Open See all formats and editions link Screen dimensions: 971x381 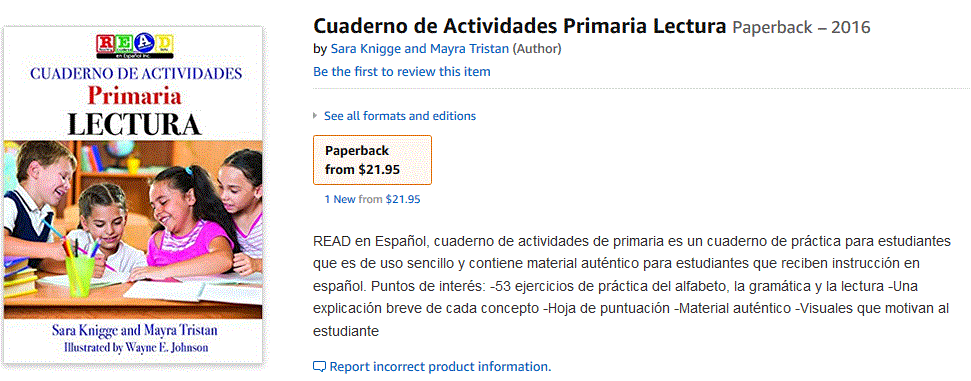(x=400, y=116)
